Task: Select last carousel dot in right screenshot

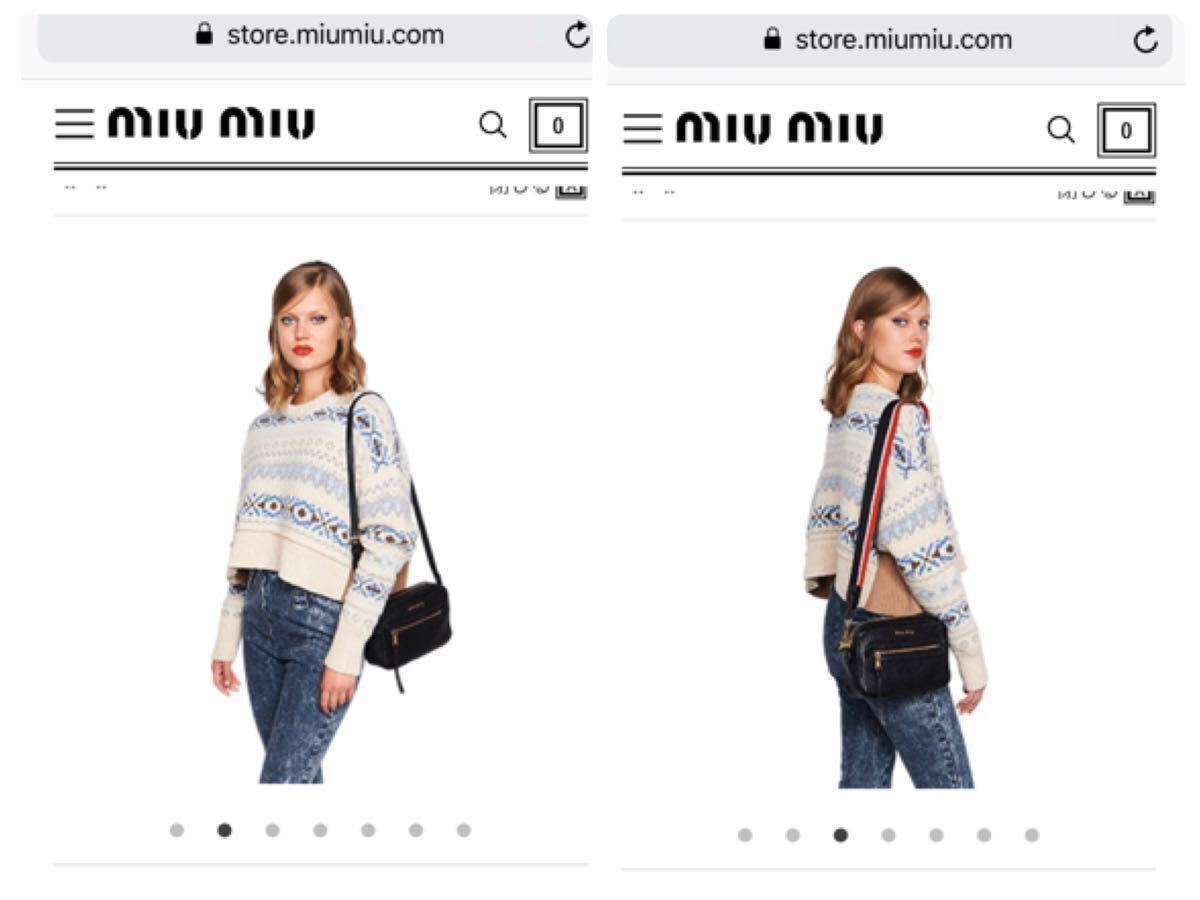Action: (x=1032, y=835)
